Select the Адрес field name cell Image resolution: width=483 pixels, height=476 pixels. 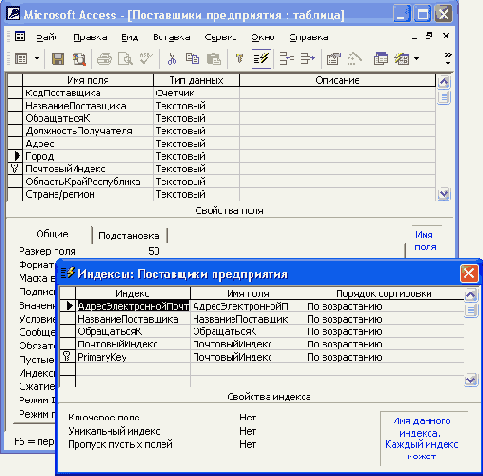(88, 144)
